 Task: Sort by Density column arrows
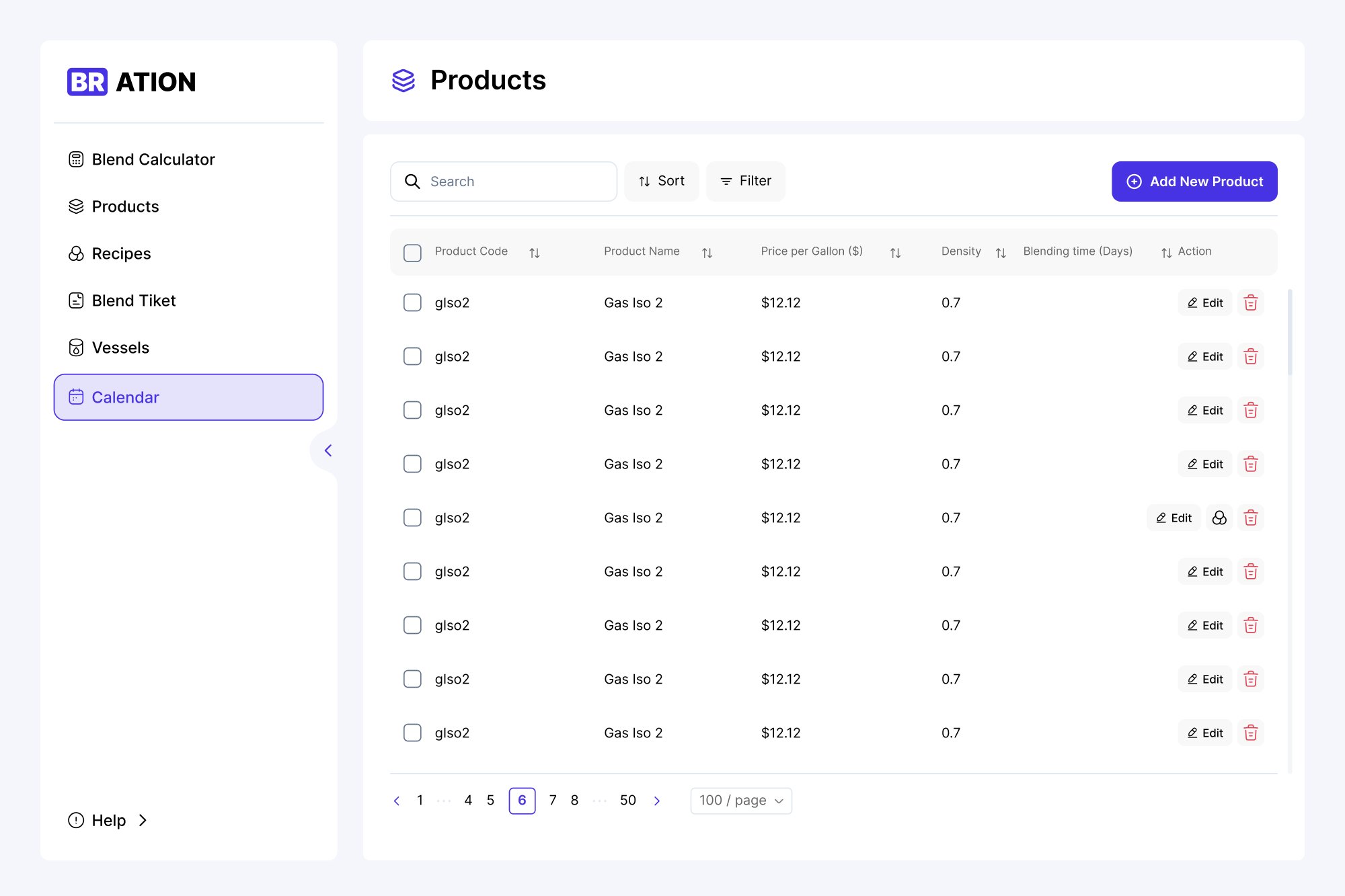coord(1001,253)
